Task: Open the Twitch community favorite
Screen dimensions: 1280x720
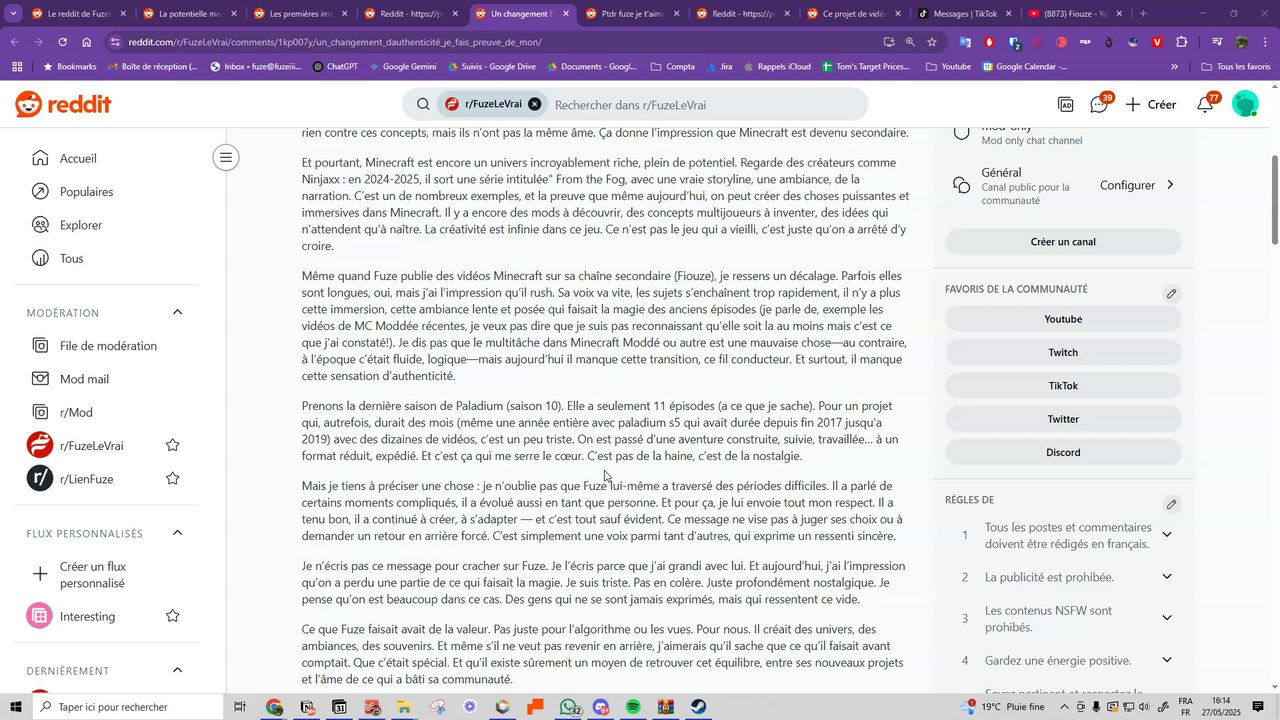Action: tap(1063, 352)
